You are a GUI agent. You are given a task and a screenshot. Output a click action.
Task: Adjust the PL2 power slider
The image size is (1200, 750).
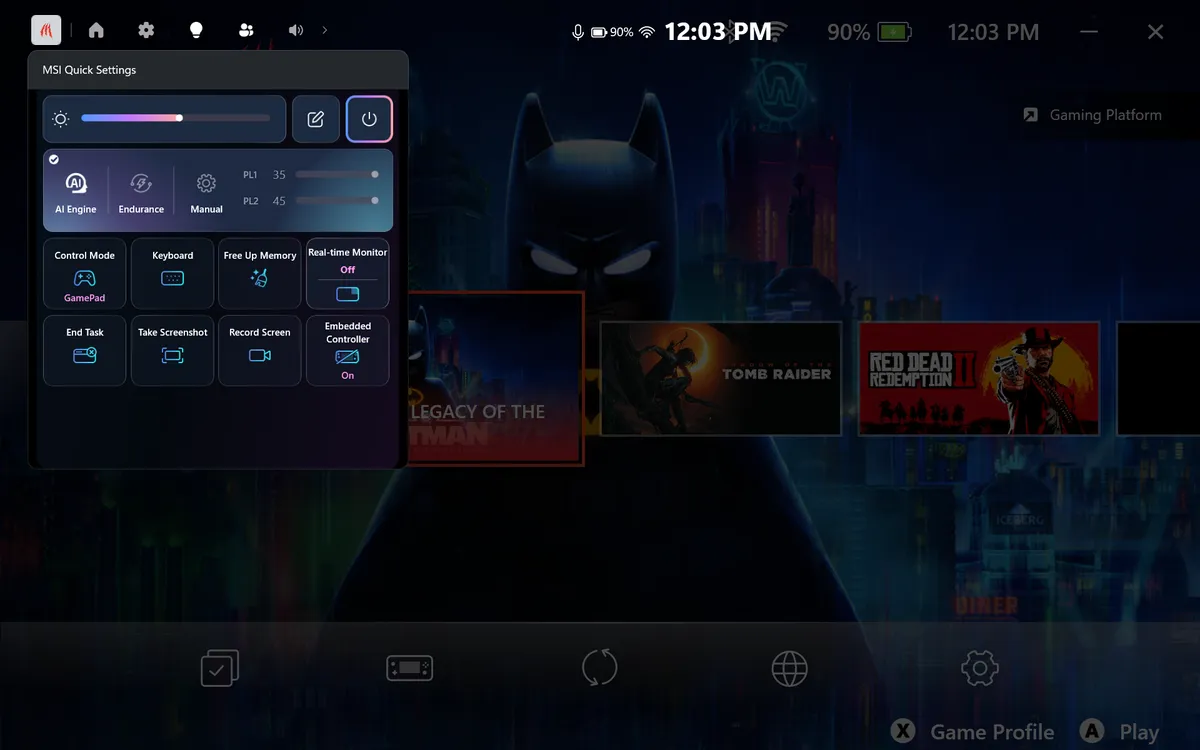(336, 200)
